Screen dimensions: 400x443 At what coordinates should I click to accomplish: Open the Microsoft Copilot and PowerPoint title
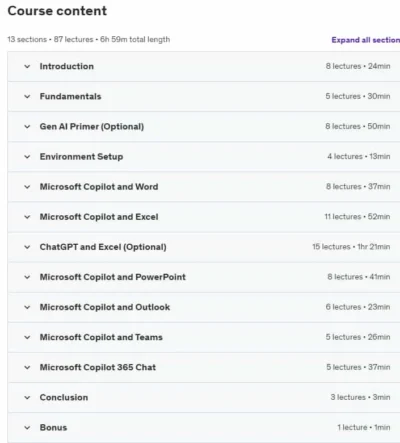[113, 277]
